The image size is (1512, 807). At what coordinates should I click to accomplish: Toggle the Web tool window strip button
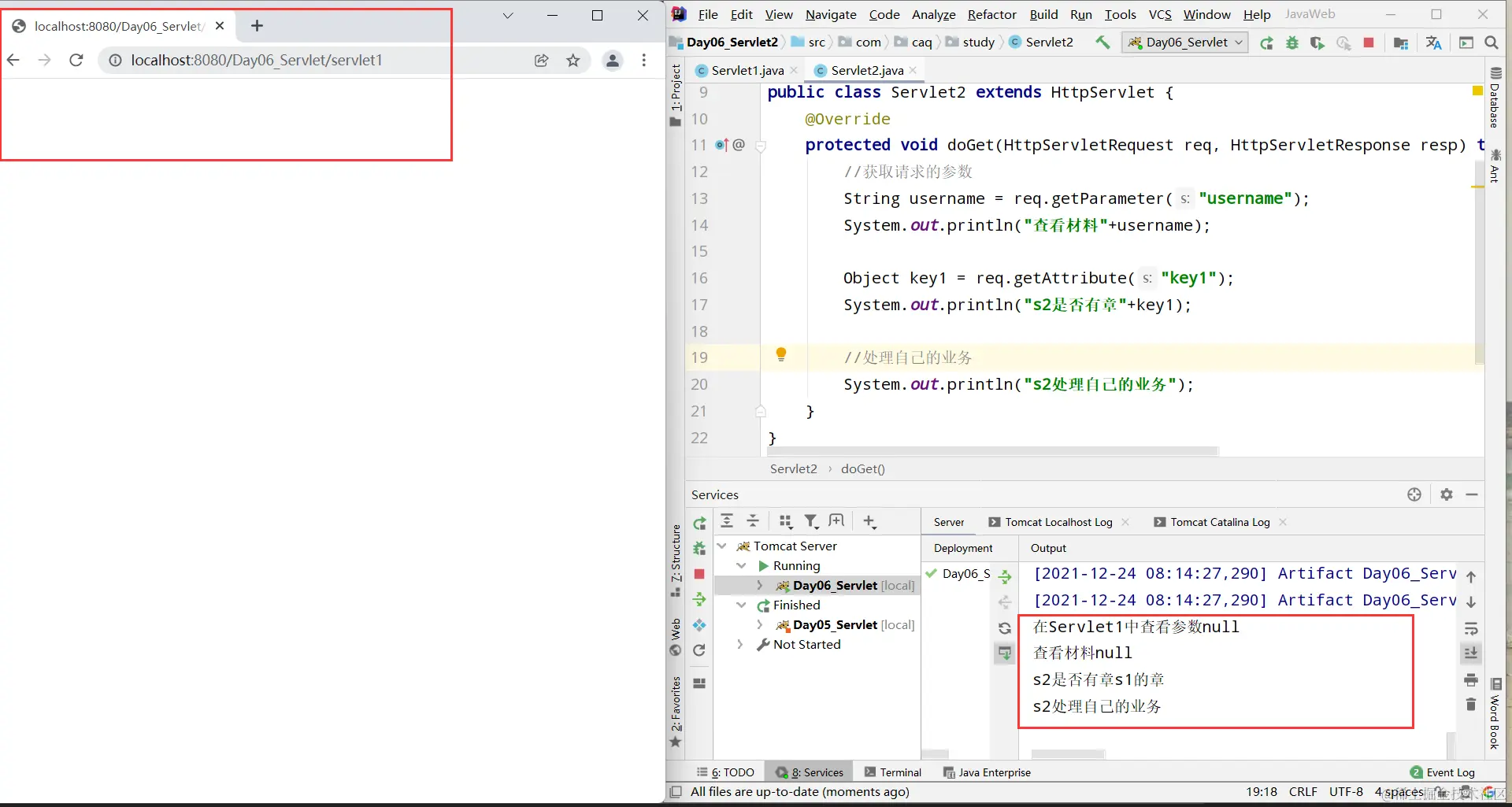pyautogui.click(x=676, y=636)
